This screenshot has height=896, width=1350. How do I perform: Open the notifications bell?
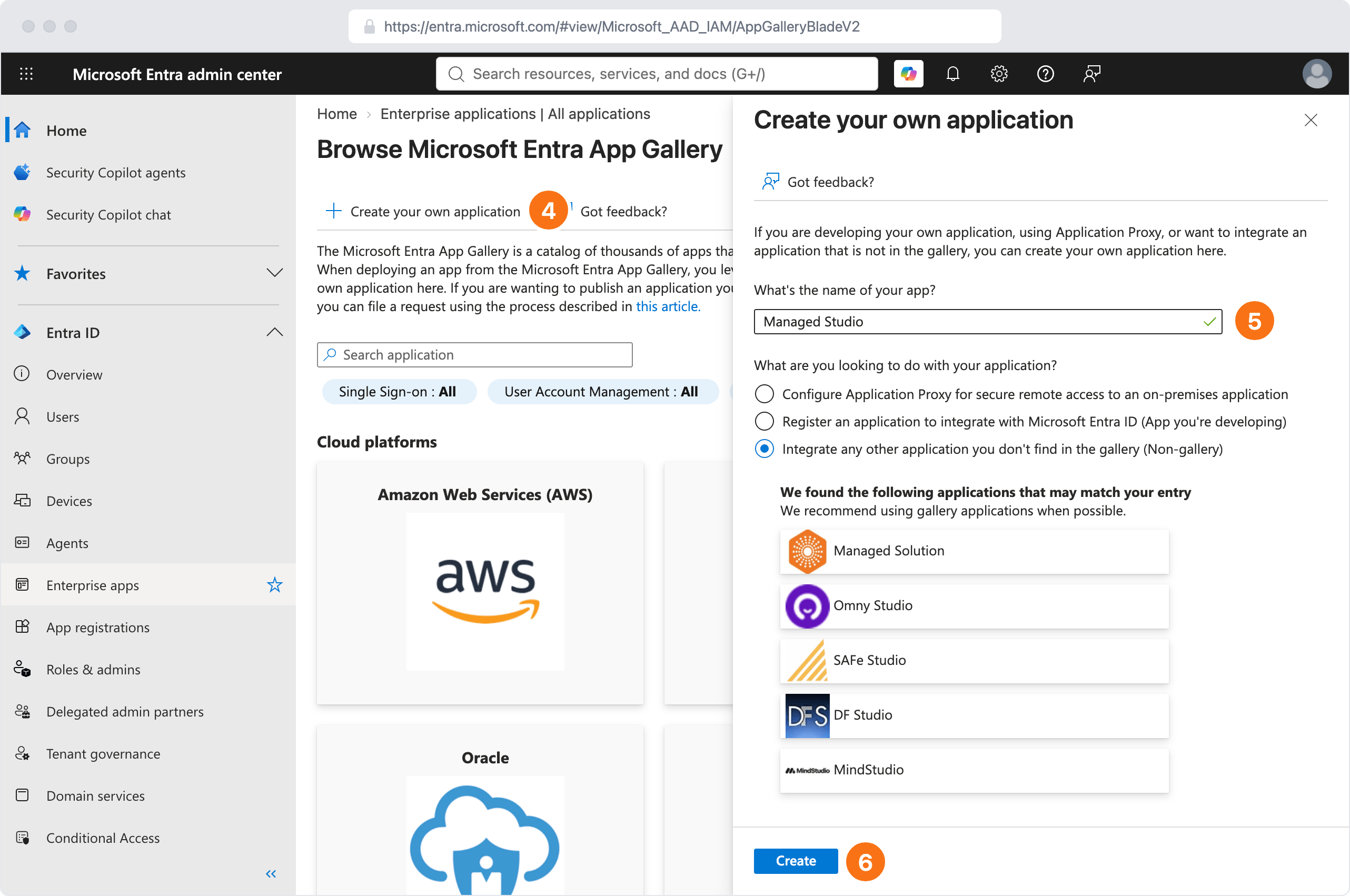pyautogui.click(x=952, y=74)
